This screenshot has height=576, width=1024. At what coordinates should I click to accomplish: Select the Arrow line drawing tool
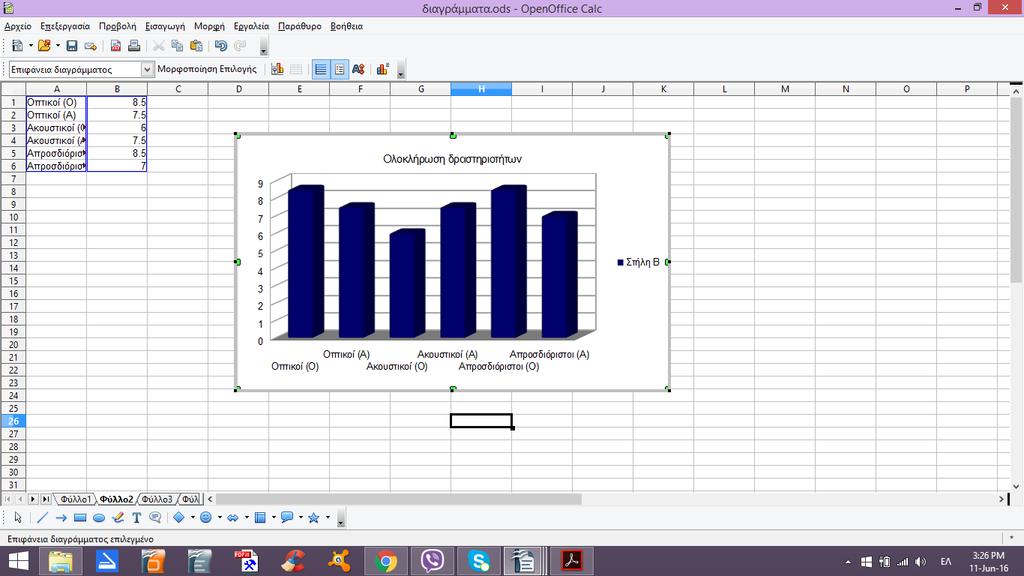click(61, 518)
